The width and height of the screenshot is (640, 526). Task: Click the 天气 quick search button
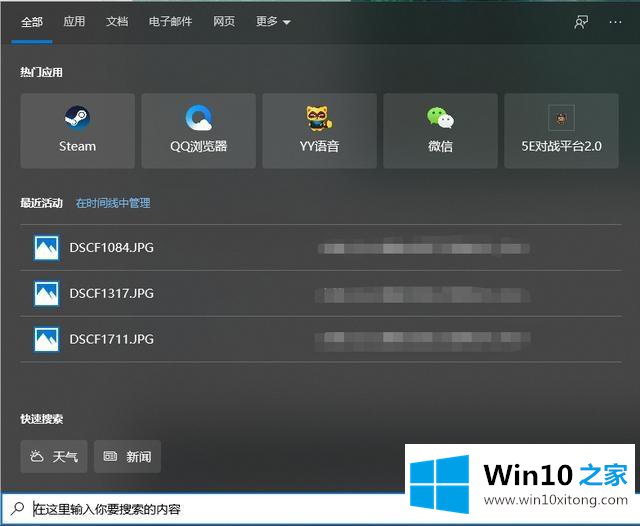tap(54, 456)
